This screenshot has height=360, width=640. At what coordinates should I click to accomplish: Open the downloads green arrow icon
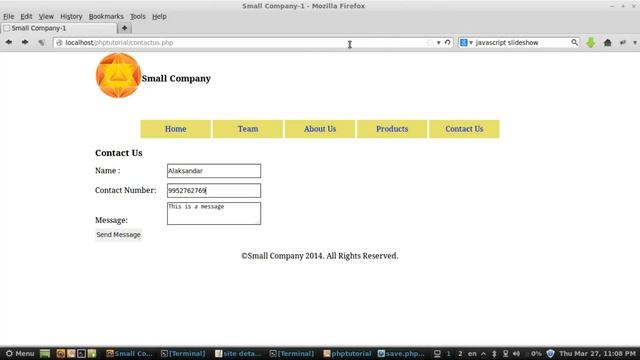[x=591, y=42]
